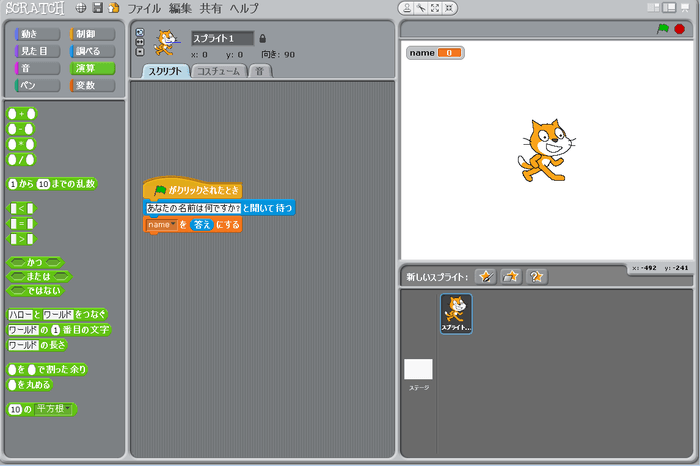Select the shrink sprite tool
This screenshot has width=700, height=466.
(x=449, y=8)
